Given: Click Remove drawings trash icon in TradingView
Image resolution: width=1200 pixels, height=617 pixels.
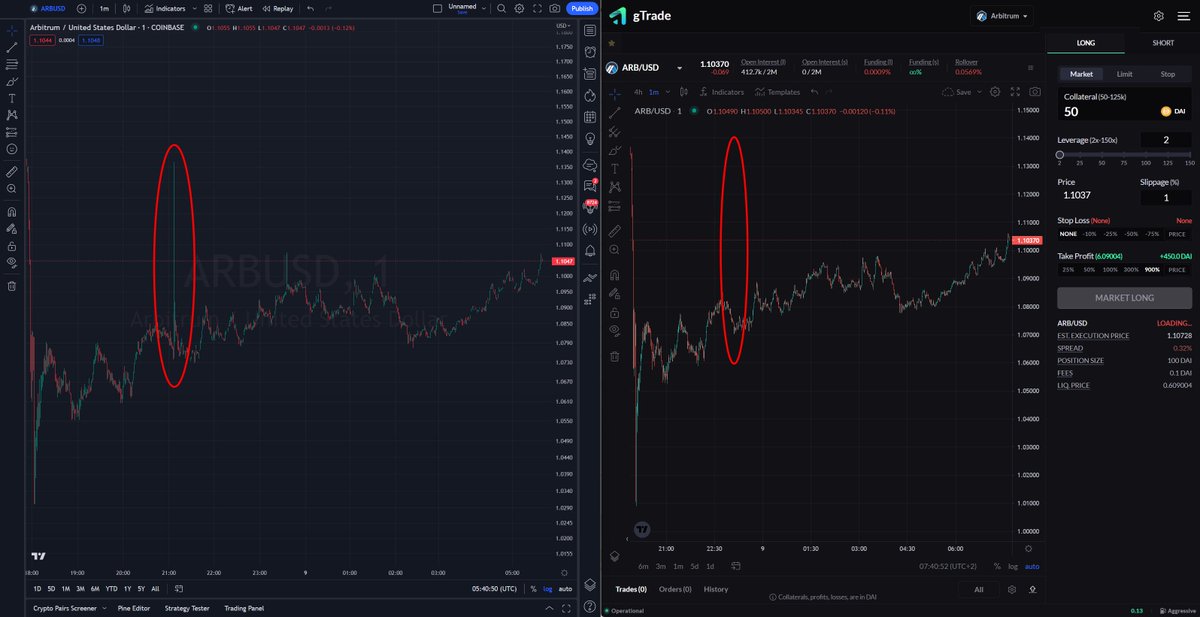Looking at the screenshot, I should 12,286.
